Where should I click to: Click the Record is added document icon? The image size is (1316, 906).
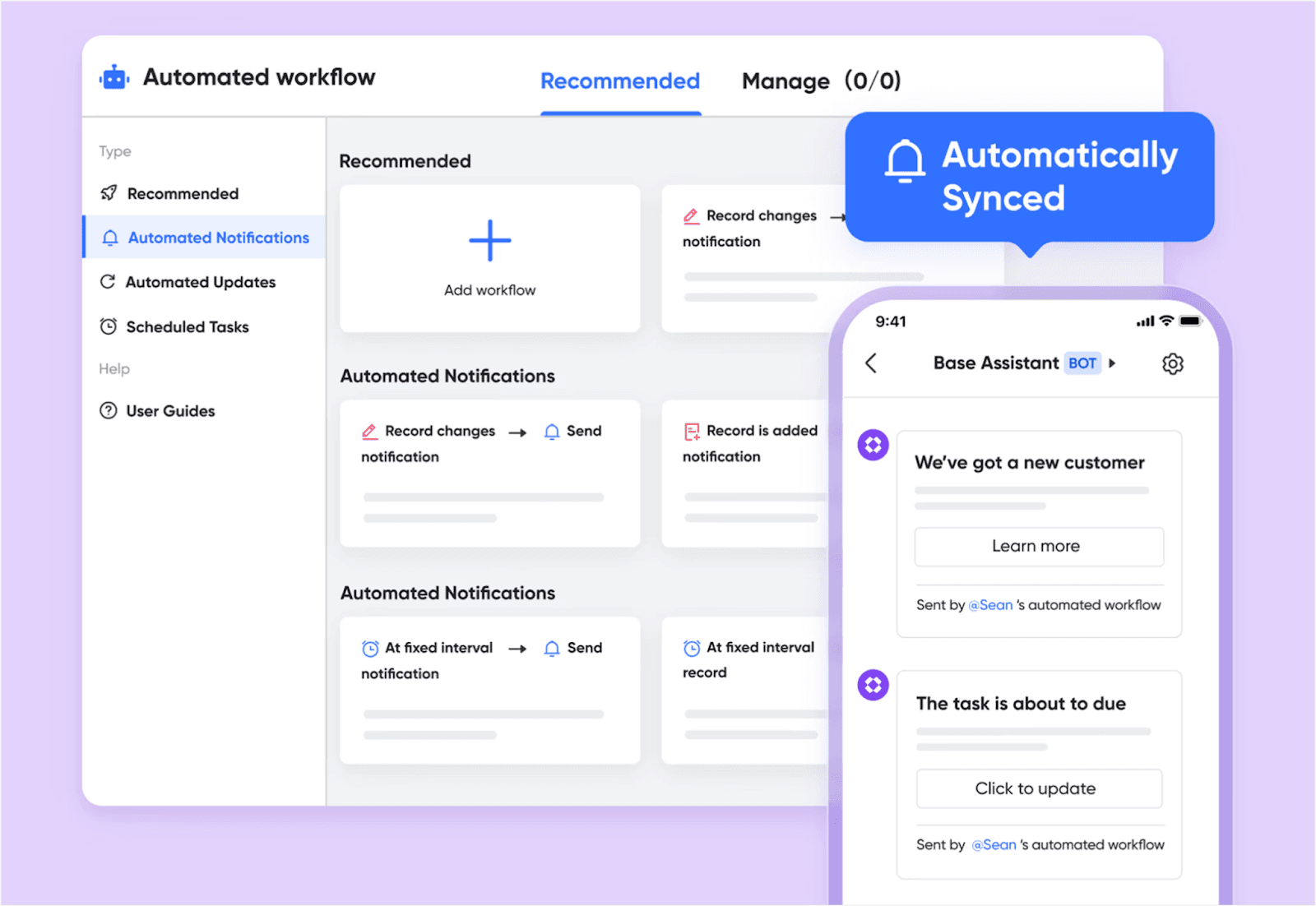tap(691, 430)
